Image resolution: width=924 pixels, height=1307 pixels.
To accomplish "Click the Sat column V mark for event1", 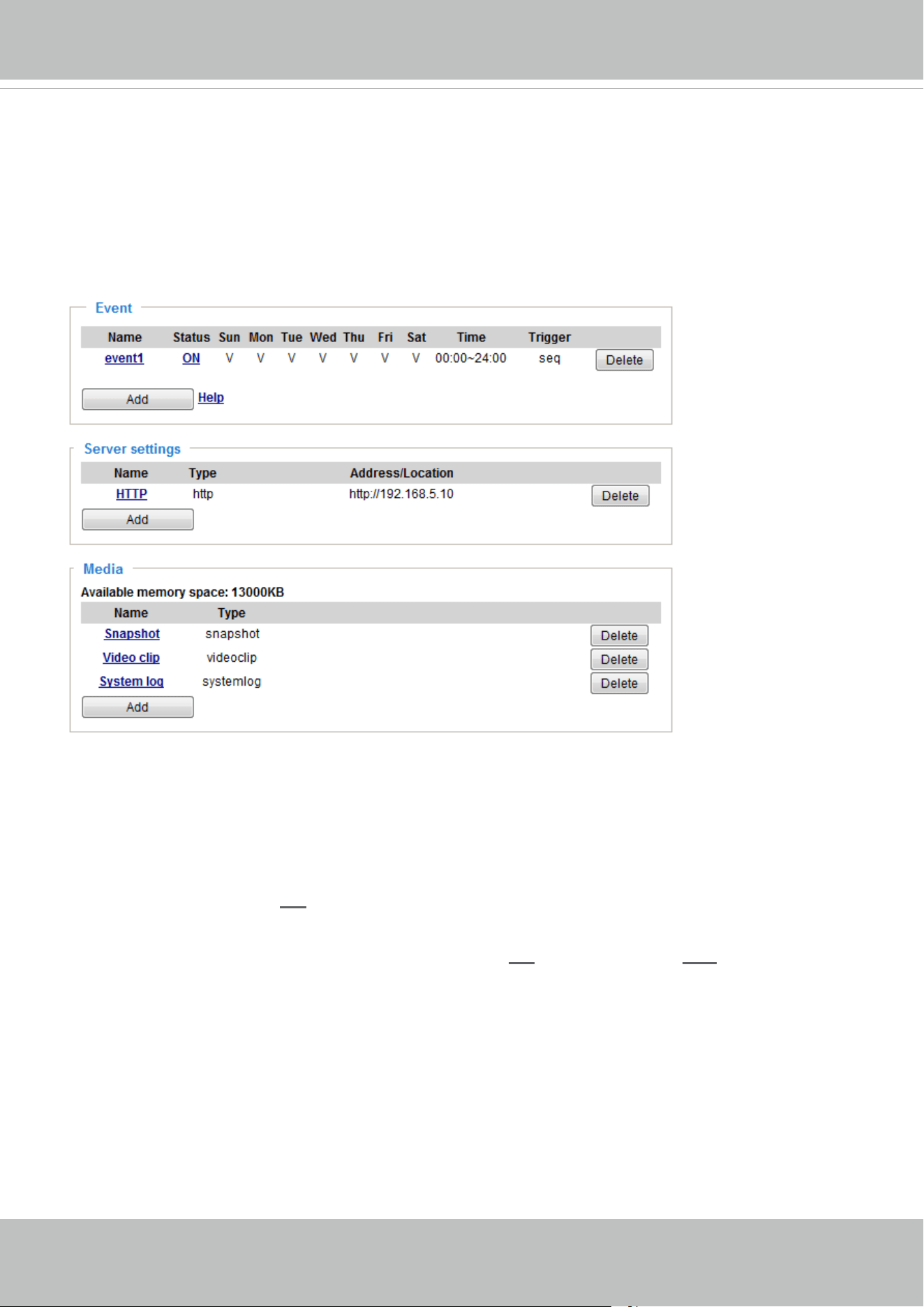I will (x=416, y=358).
